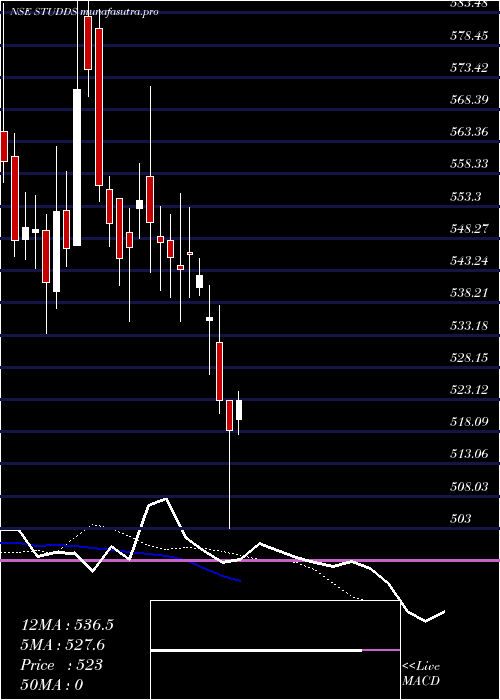The height and width of the screenshot is (700, 500).
Task: Click the 533.18 price axis label
Action: 469,325
